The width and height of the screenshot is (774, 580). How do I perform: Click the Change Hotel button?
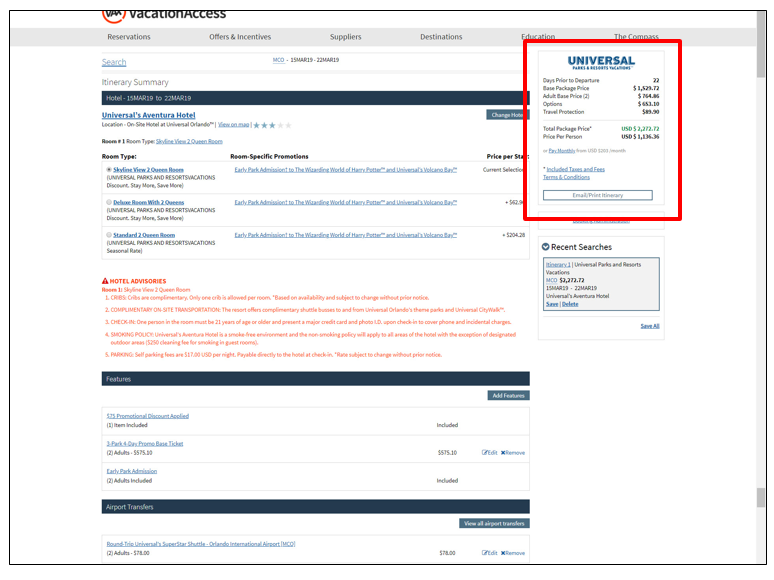[x=507, y=115]
